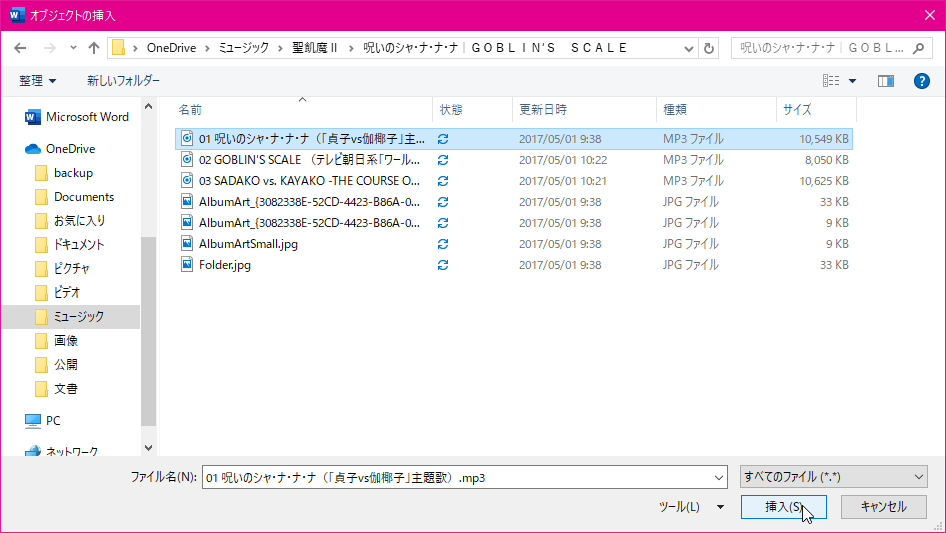The width and height of the screenshot is (946, 533).
Task: Go up one folder level
Action: click(94, 48)
